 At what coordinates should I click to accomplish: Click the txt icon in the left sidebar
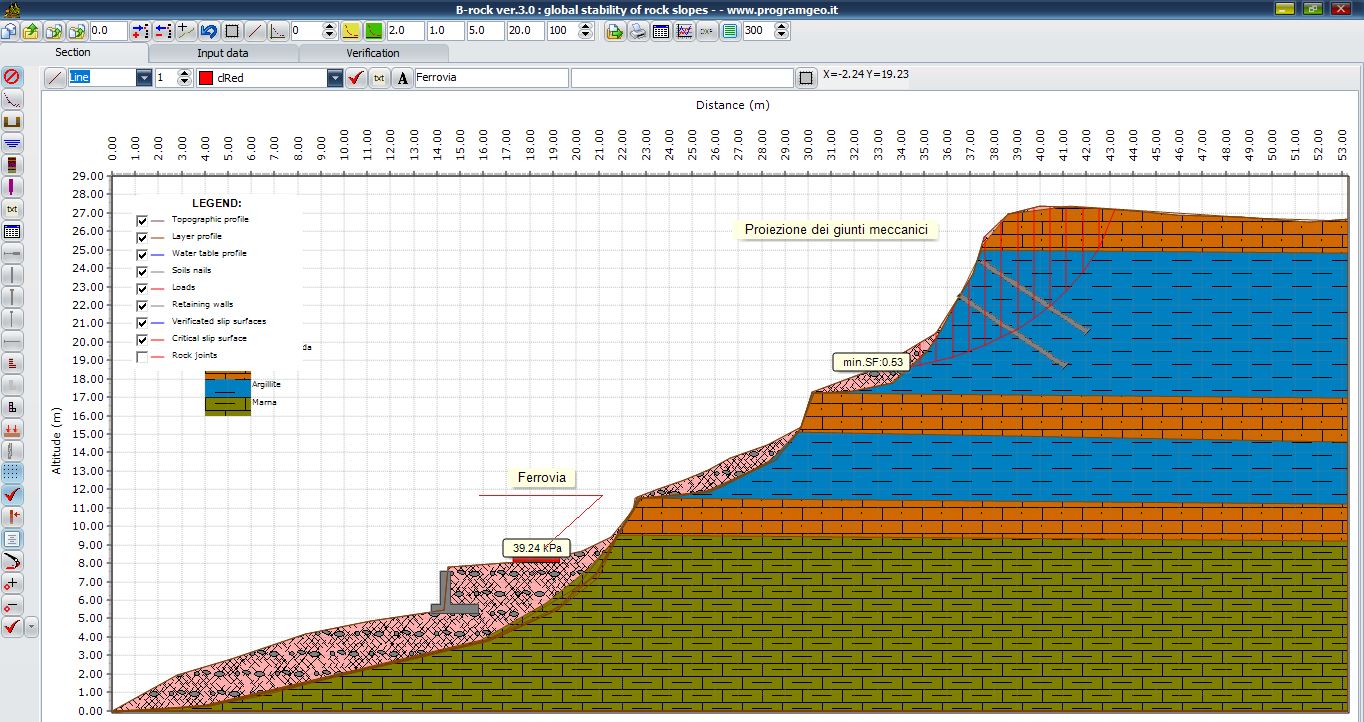click(12, 209)
